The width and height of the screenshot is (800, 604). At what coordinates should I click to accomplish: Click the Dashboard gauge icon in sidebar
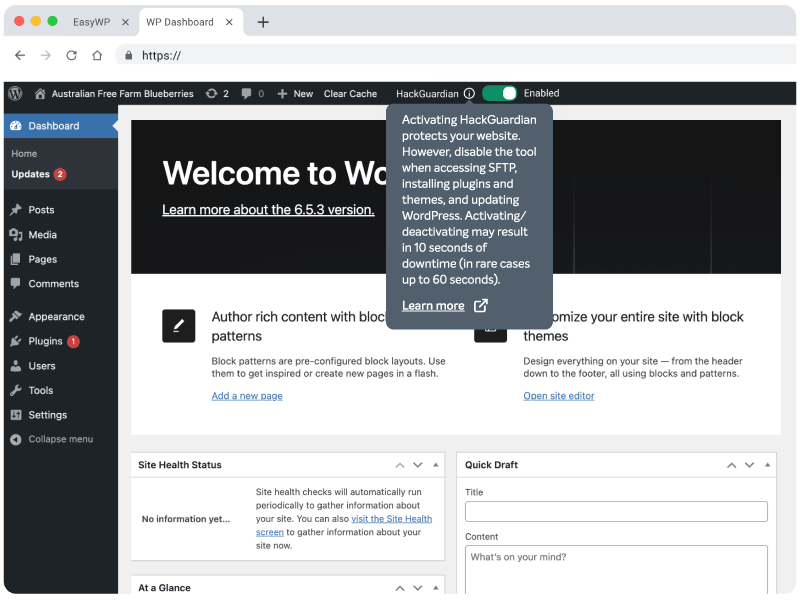[16, 125]
